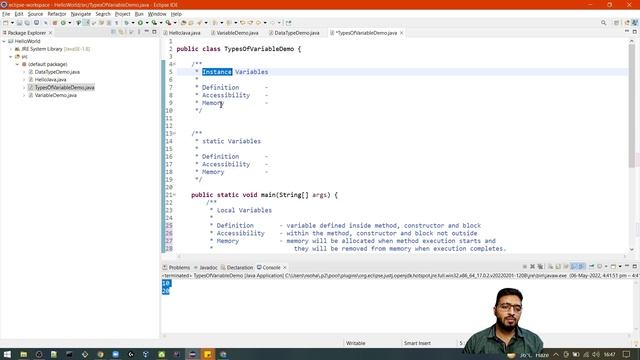
Task: Open the Run button dropdown arrow
Action: click(x=147, y=23)
